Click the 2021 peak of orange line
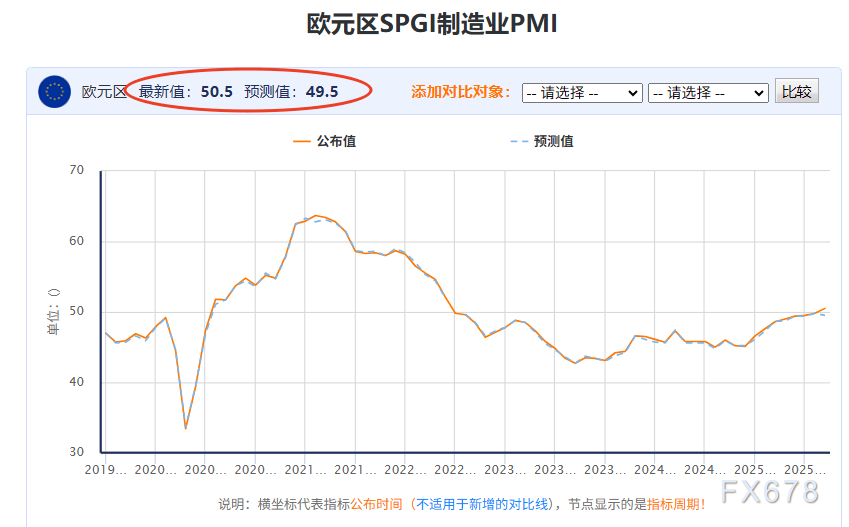Screen dimensions: 849x527 point(316,216)
